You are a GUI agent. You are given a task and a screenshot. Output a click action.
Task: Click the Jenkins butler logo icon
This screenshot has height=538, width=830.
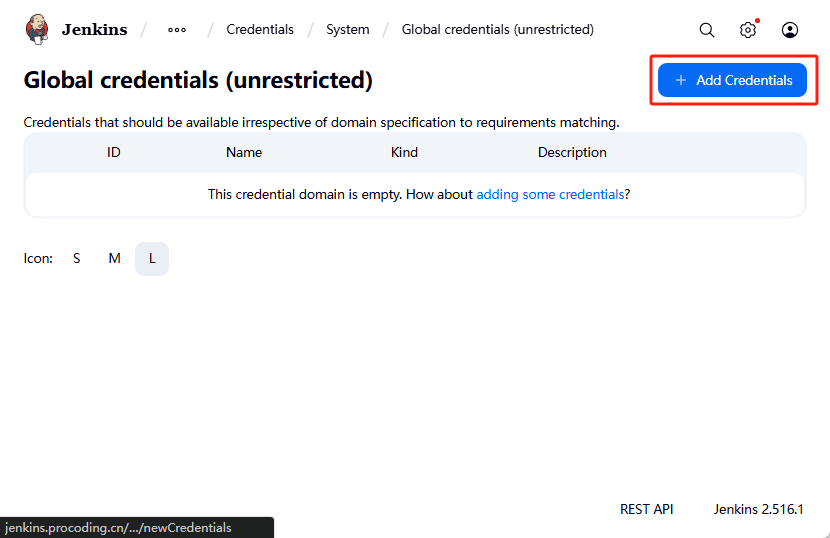pos(37,29)
